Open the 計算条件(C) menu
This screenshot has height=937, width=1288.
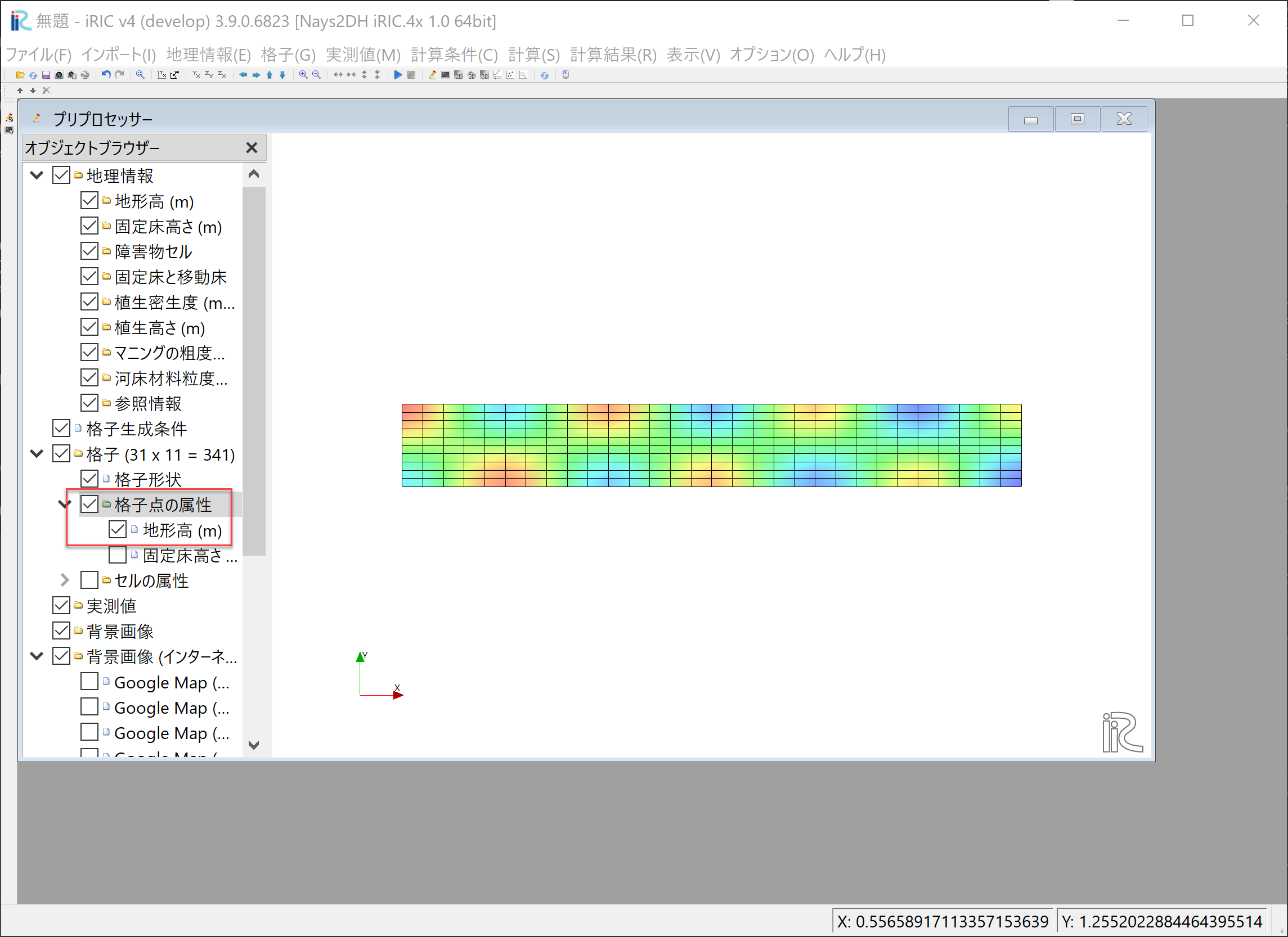tap(454, 55)
